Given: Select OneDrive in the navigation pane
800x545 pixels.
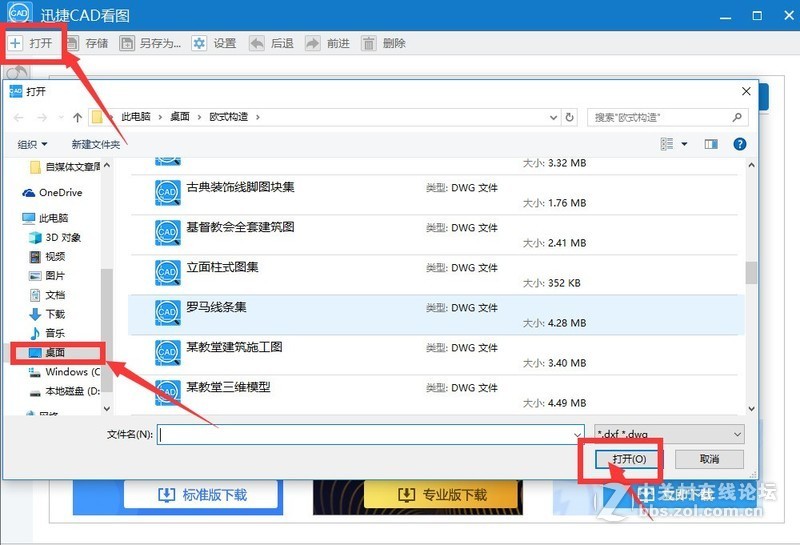Looking at the screenshot, I should coord(52,192).
